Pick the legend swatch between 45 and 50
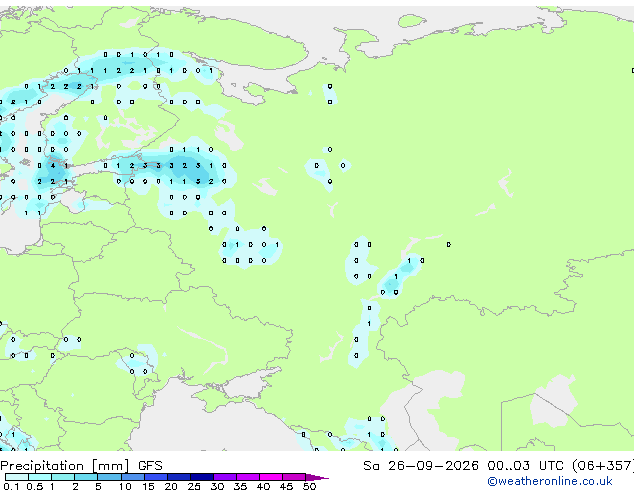Image resolution: width=634 pixels, height=490 pixels. pos(294,477)
